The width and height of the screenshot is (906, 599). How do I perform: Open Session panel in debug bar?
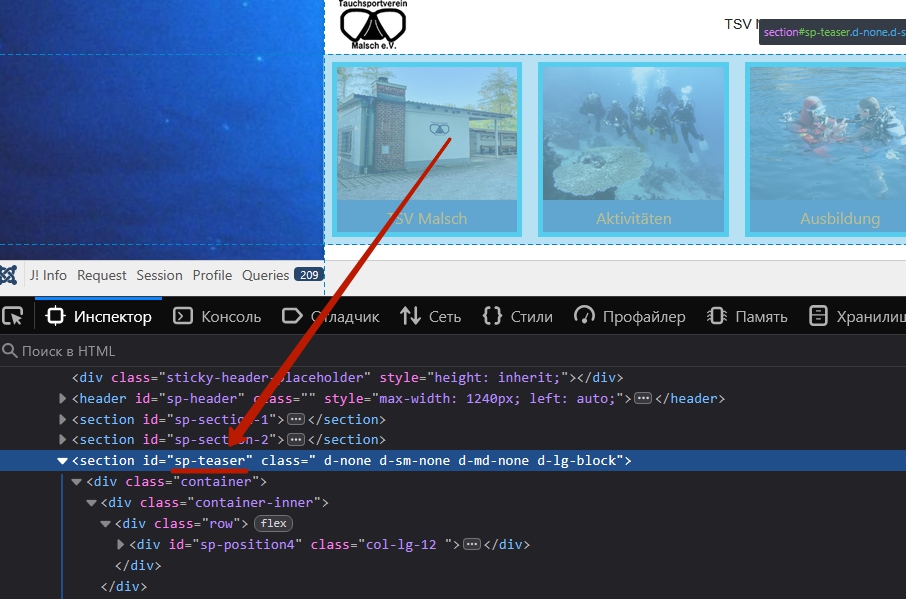(x=160, y=275)
